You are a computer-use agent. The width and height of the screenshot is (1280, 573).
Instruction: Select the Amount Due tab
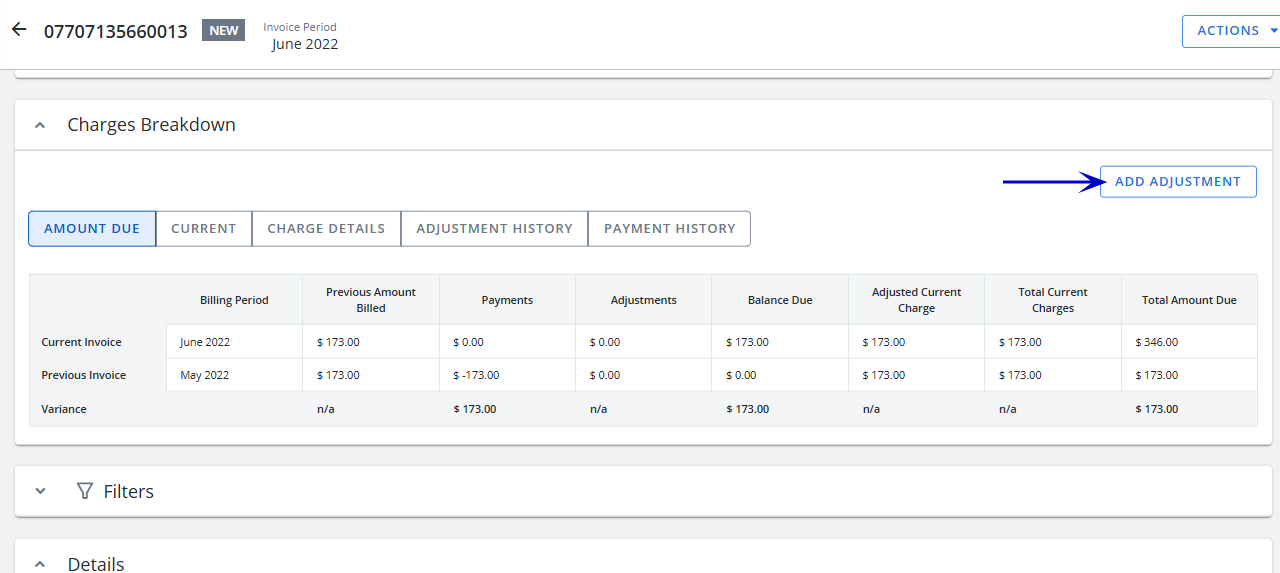(92, 229)
